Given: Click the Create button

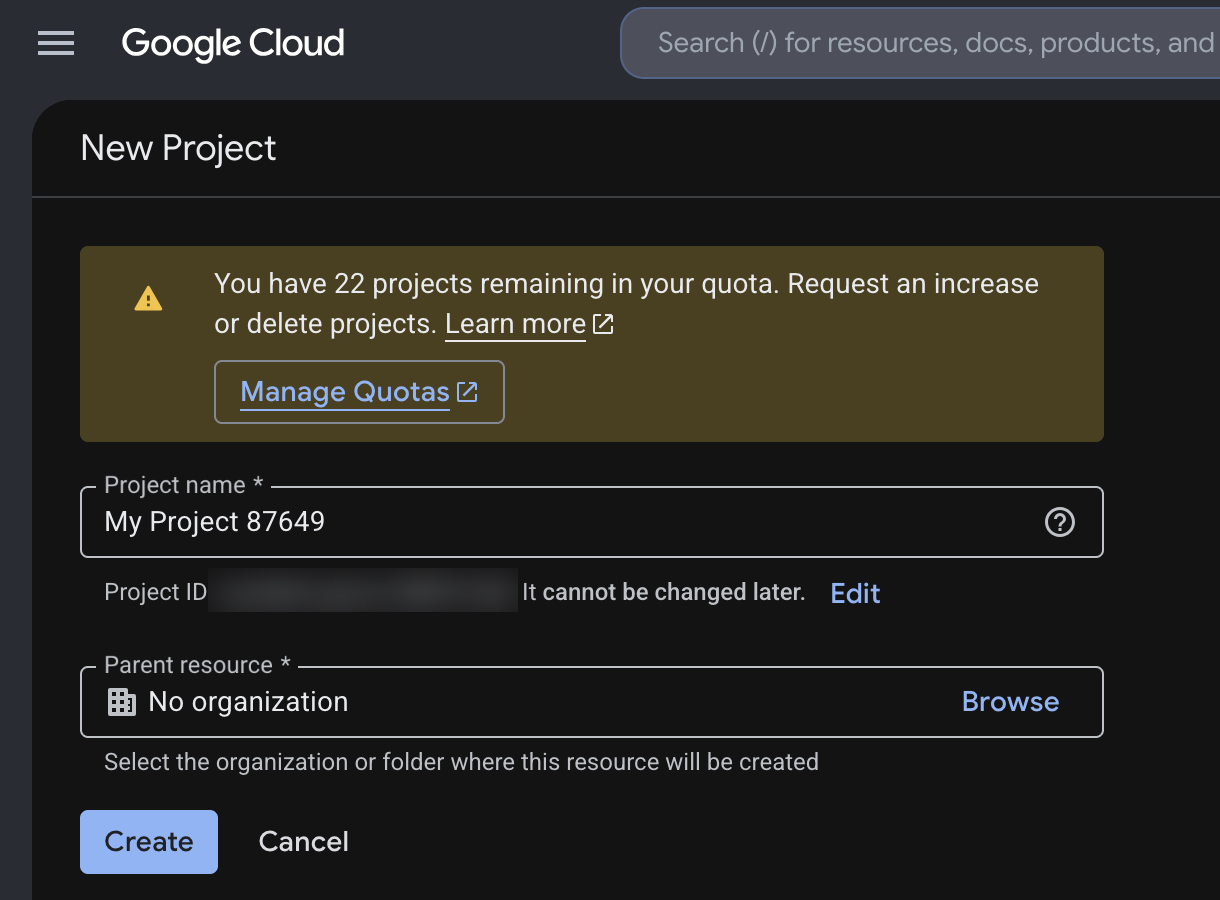Looking at the screenshot, I should pyautogui.click(x=149, y=842).
